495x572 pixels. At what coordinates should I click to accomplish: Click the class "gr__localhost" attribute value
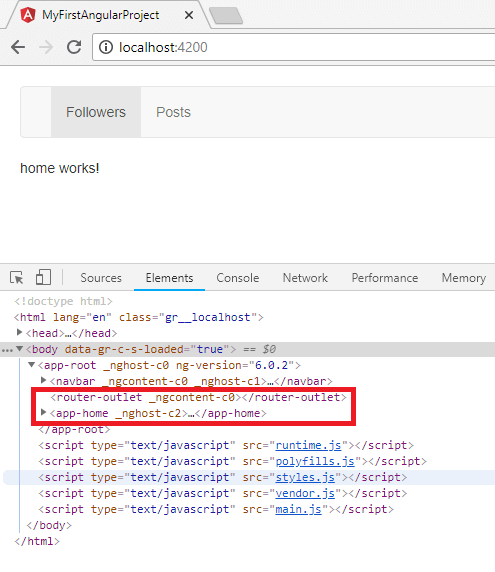208,317
